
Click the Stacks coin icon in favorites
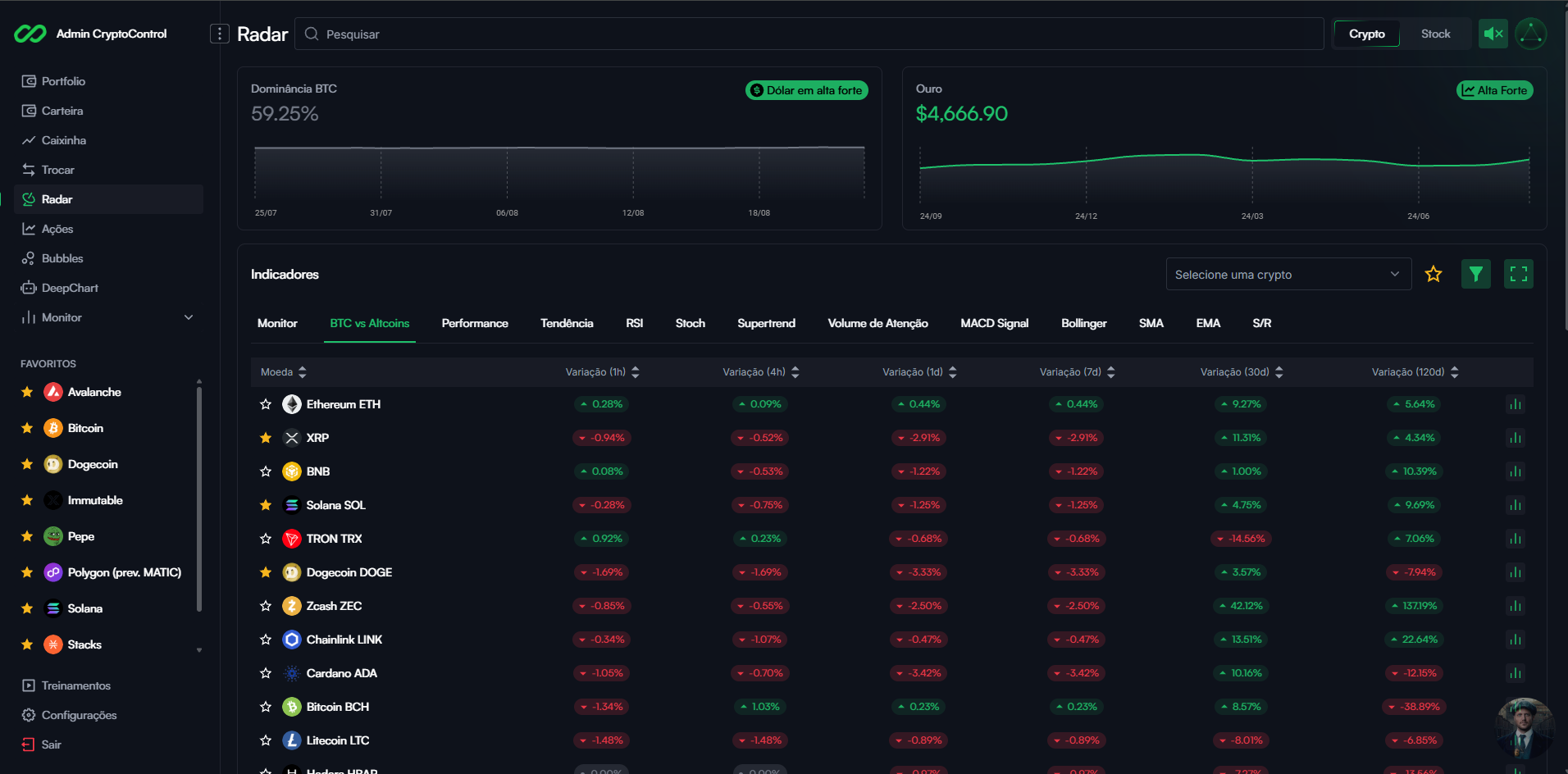pos(53,644)
